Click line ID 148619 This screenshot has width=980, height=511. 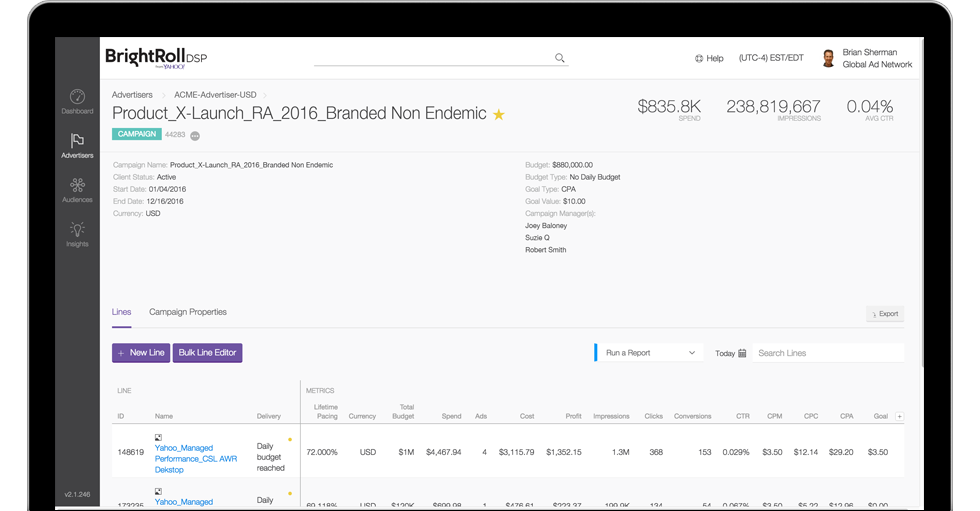[x=131, y=452]
